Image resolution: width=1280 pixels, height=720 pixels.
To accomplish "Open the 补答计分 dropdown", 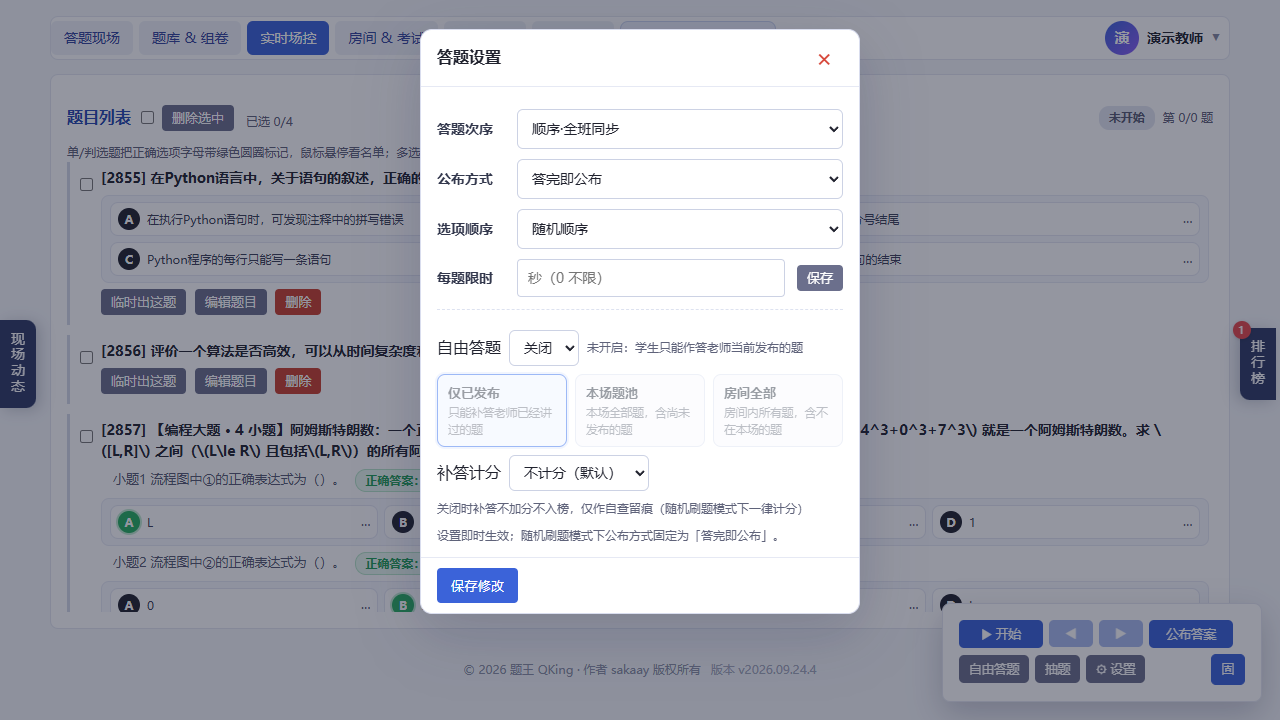I will click(579, 473).
